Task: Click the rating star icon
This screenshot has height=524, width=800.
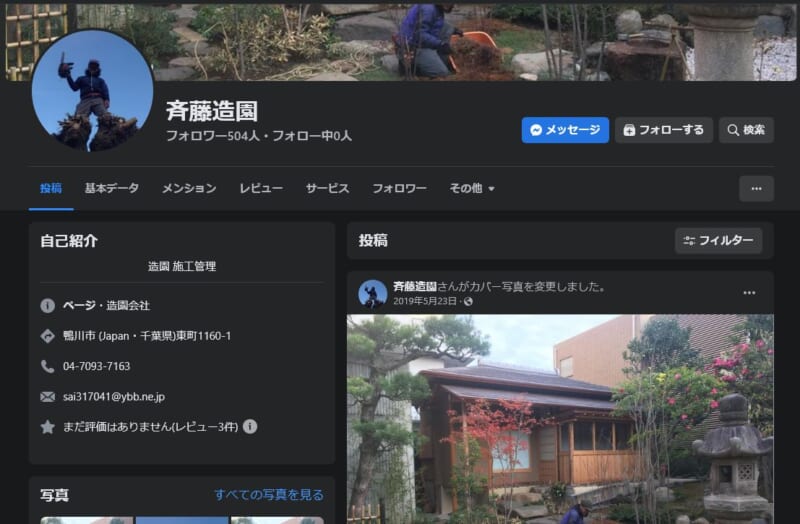Action: pyautogui.click(x=47, y=427)
